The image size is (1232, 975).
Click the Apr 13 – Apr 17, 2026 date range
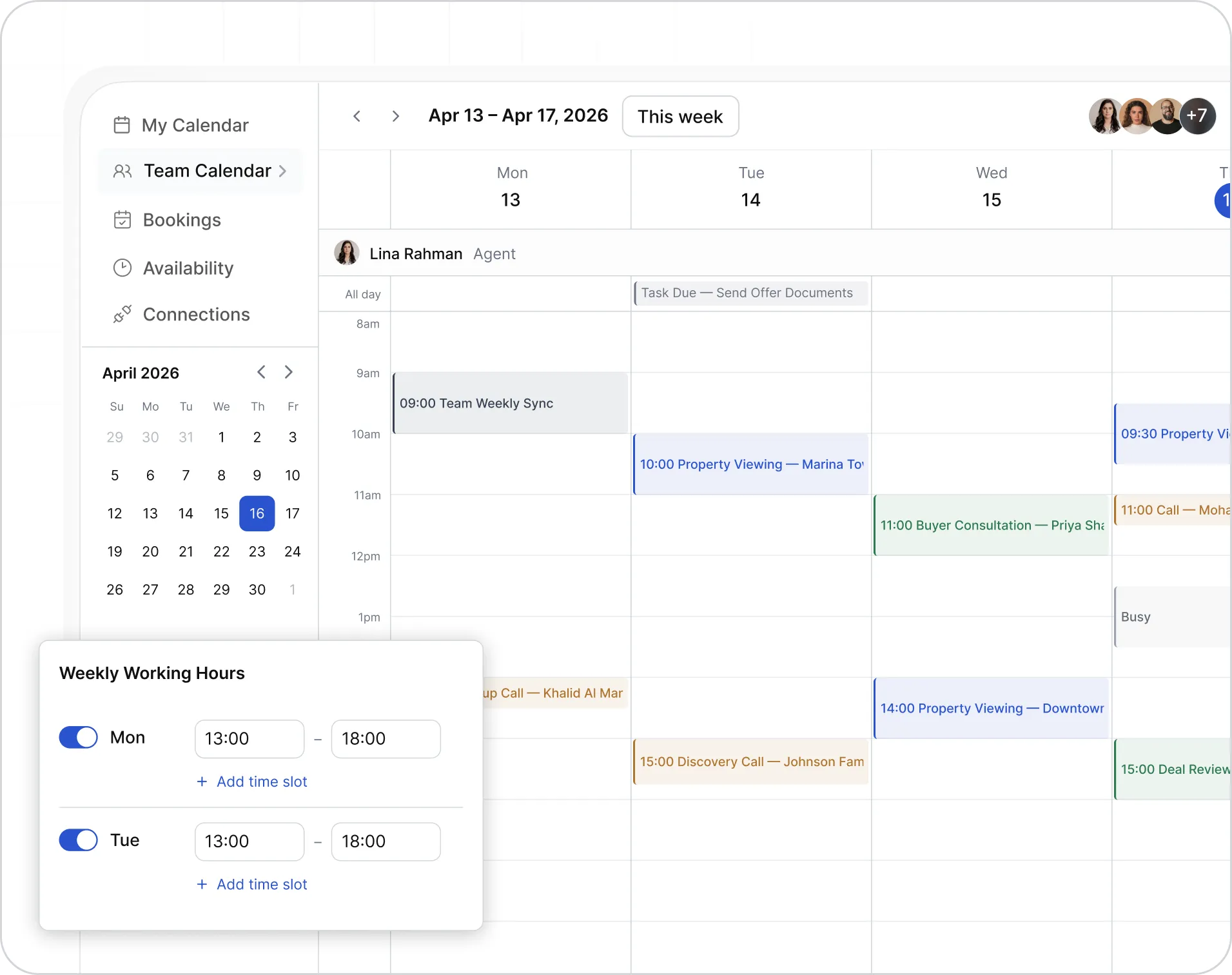pos(518,115)
